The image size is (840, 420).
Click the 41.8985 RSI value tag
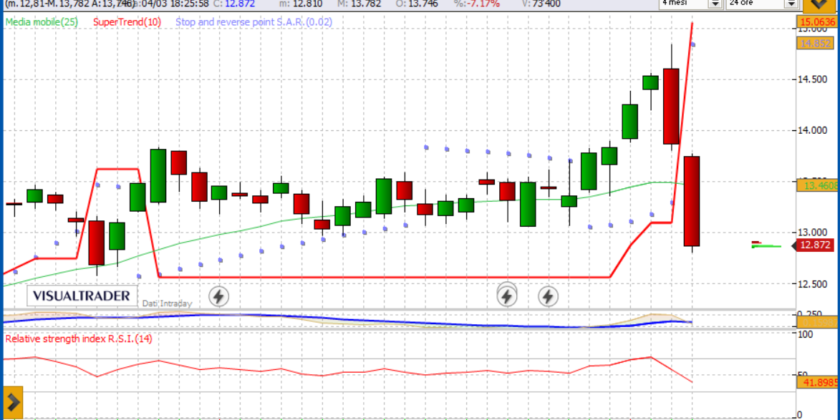tap(818, 382)
